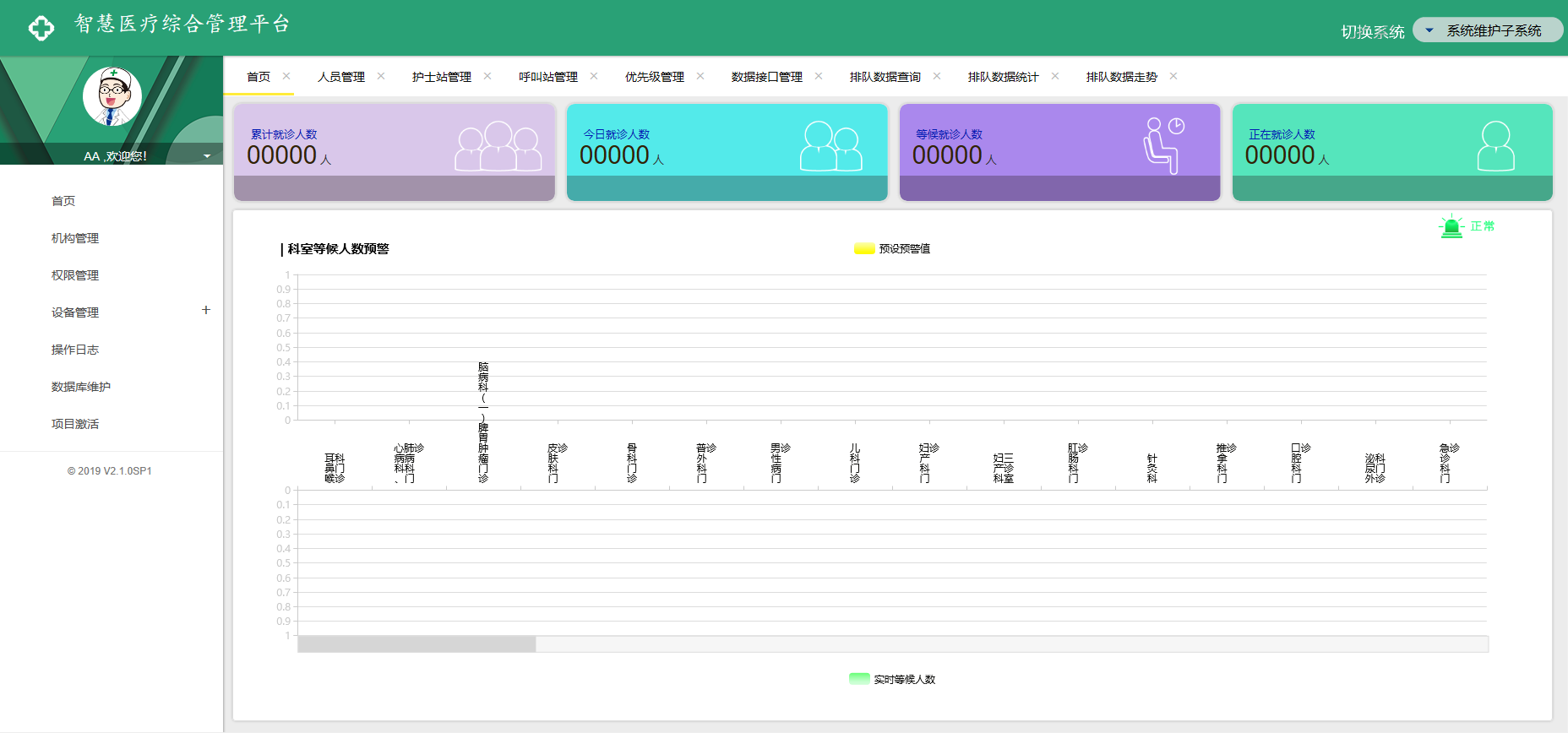1568x733 pixels.
Task: Open the 系统维护子系统 system switch dropdown
Action: (1488, 30)
